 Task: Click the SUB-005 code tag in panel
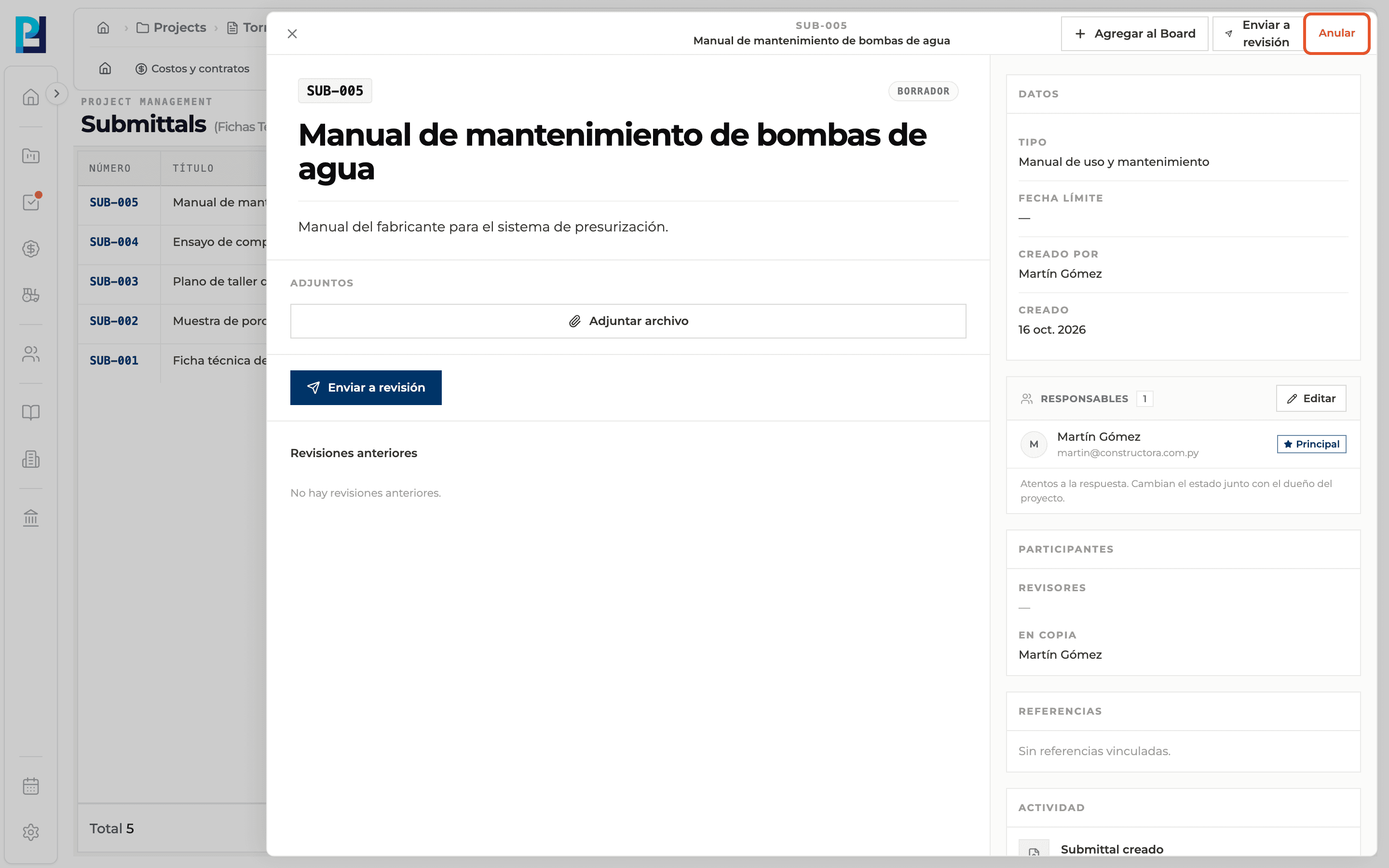pyautogui.click(x=335, y=91)
